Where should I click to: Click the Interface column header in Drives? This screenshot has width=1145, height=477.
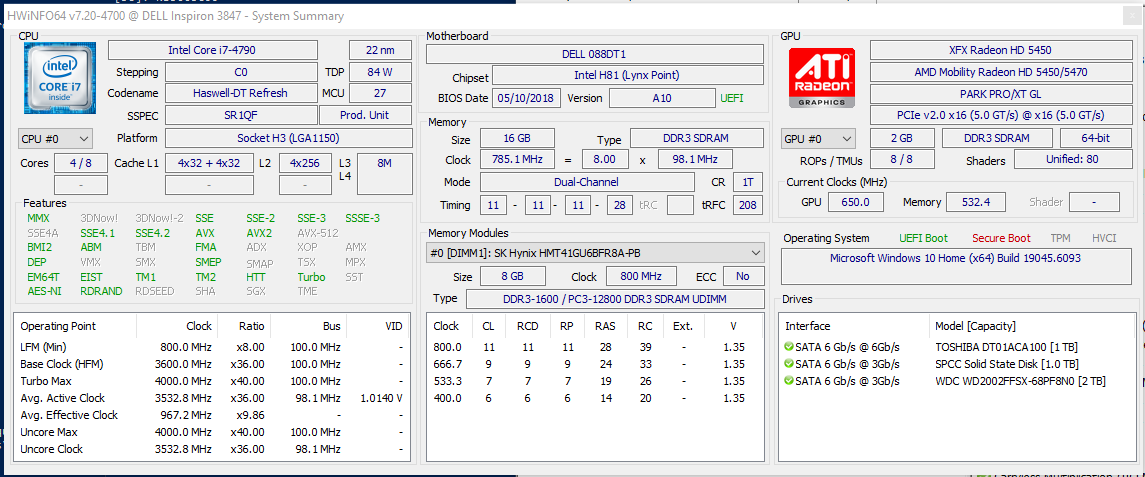[x=808, y=326]
